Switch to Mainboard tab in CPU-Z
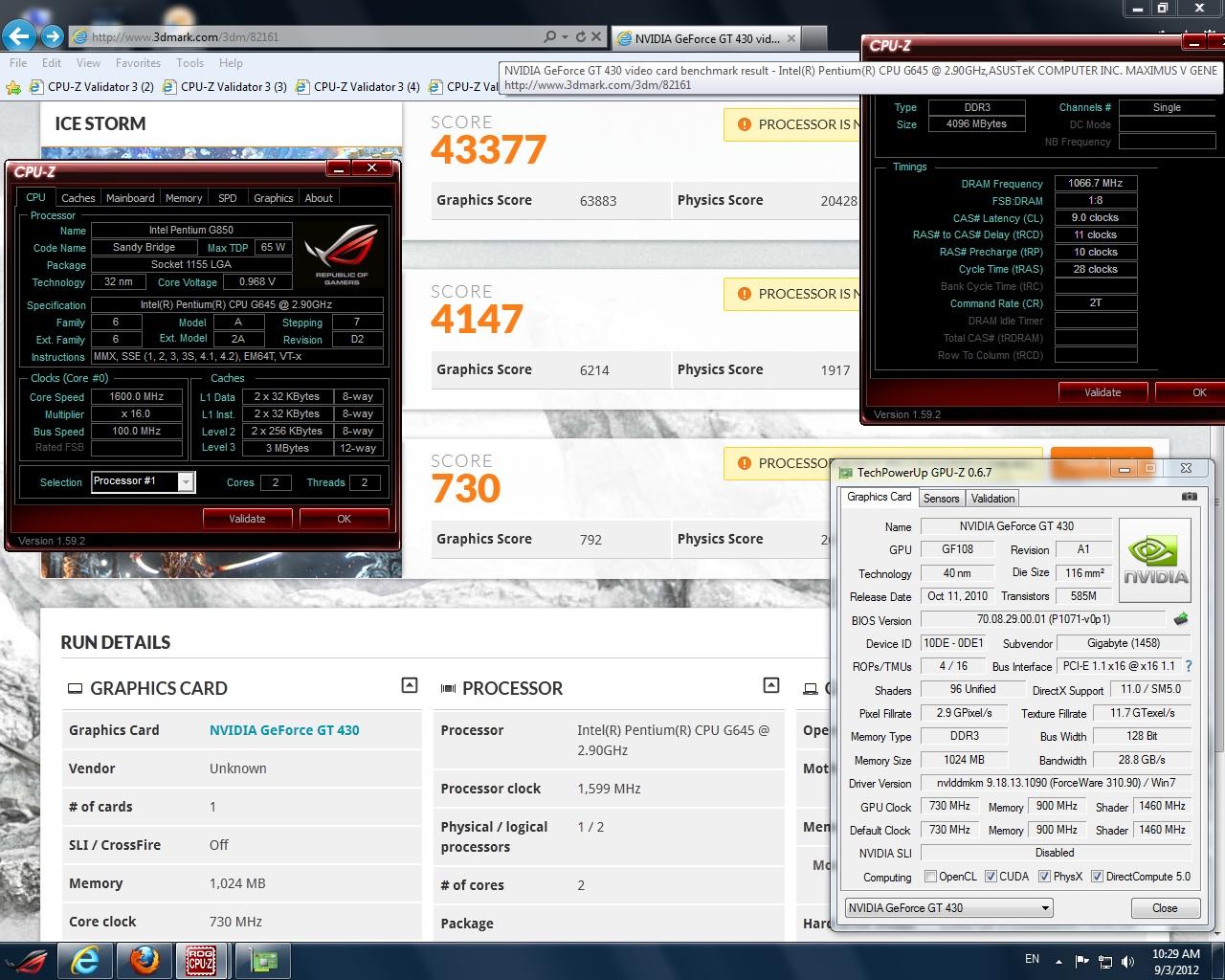 point(130,198)
